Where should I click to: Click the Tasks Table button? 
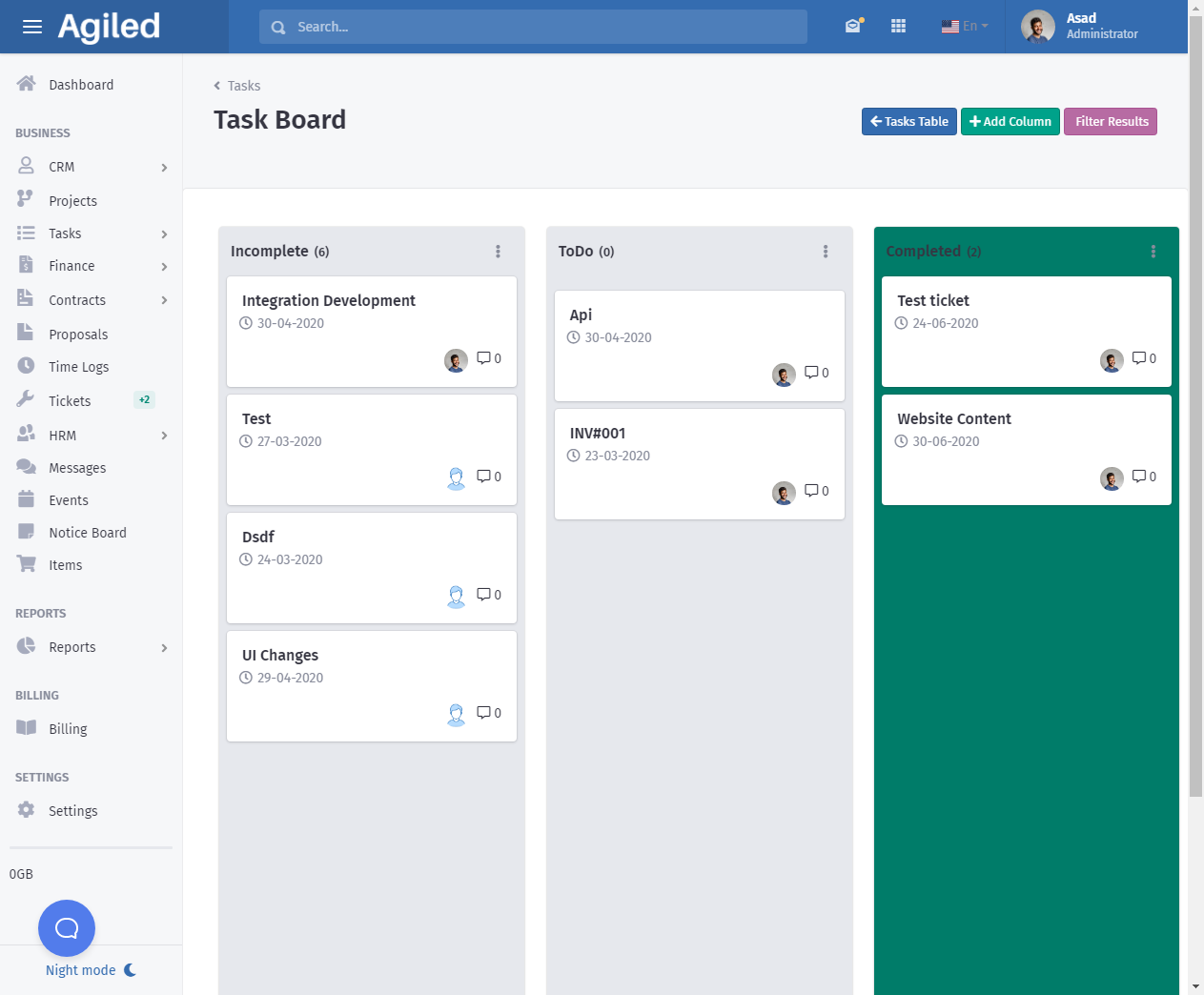(x=908, y=122)
